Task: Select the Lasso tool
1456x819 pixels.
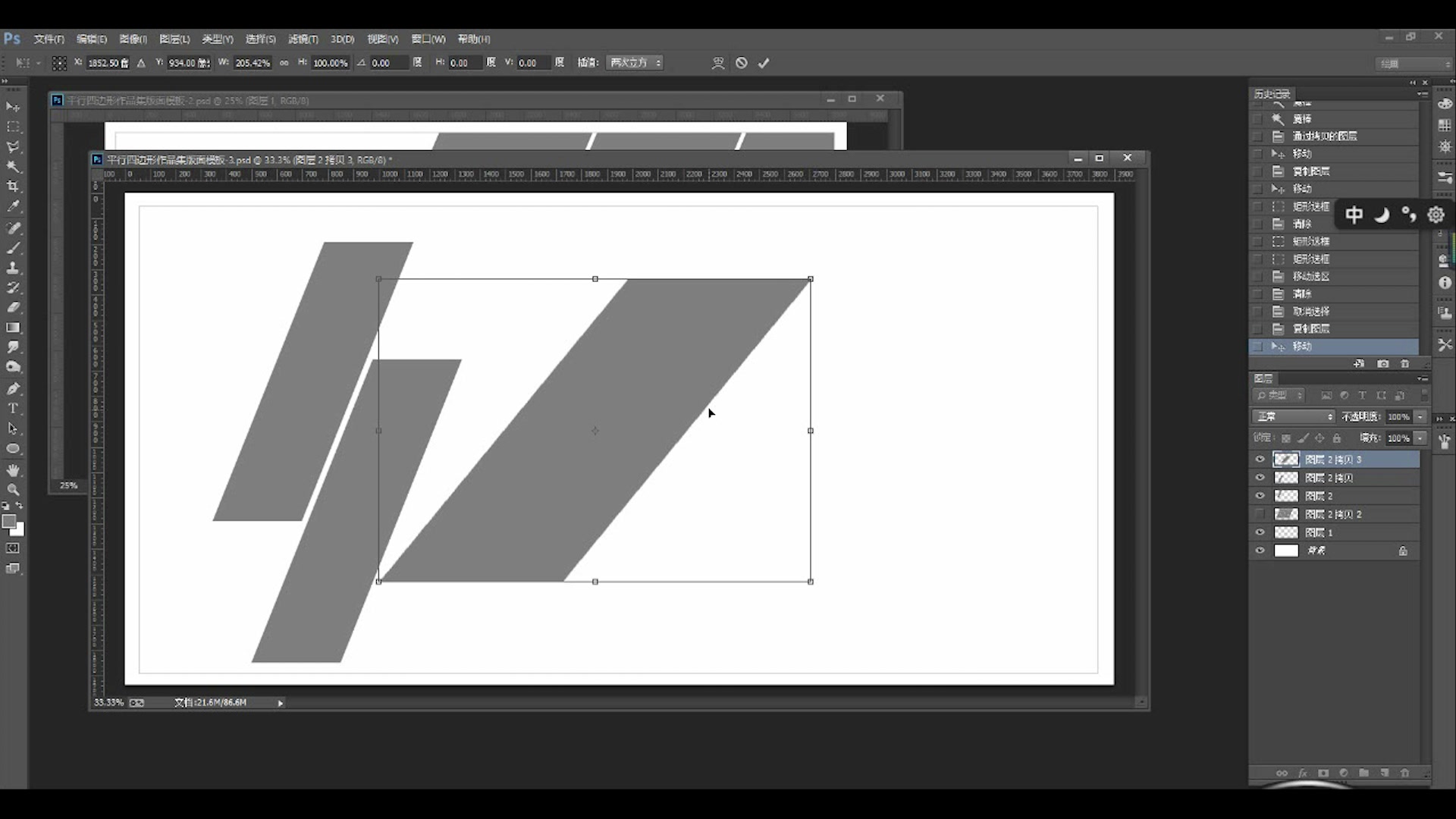Action: coord(13,146)
